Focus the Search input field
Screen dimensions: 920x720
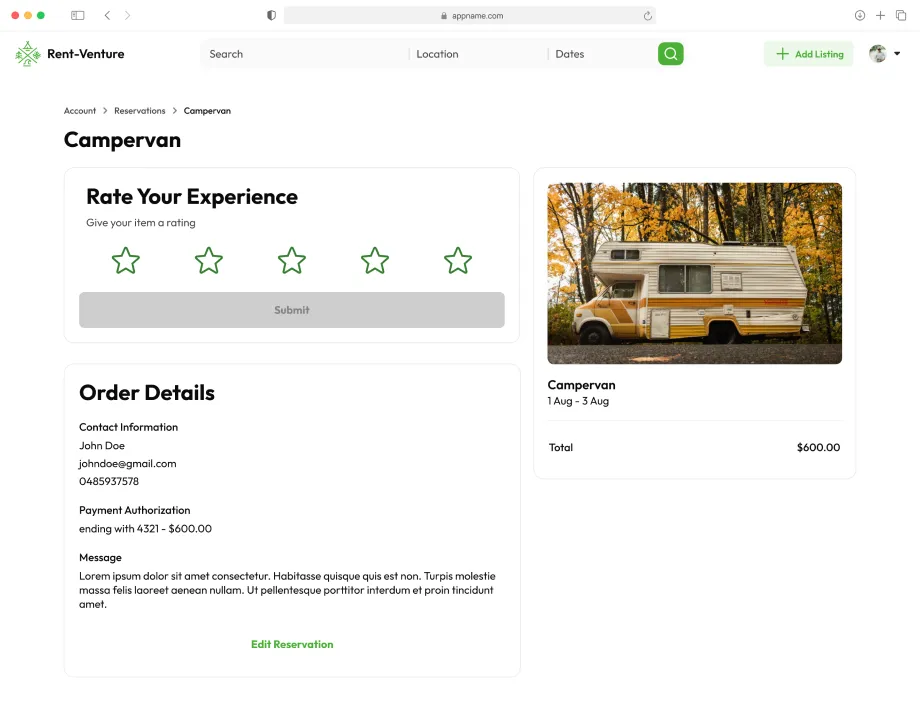tap(305, 54)
